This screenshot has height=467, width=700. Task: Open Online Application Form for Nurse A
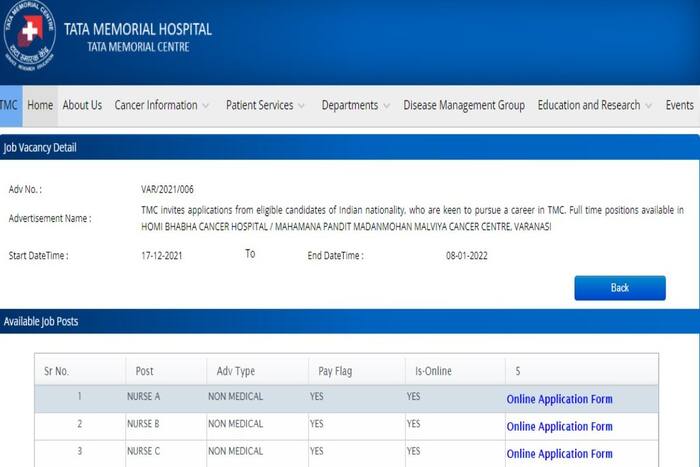click(559, 399)
